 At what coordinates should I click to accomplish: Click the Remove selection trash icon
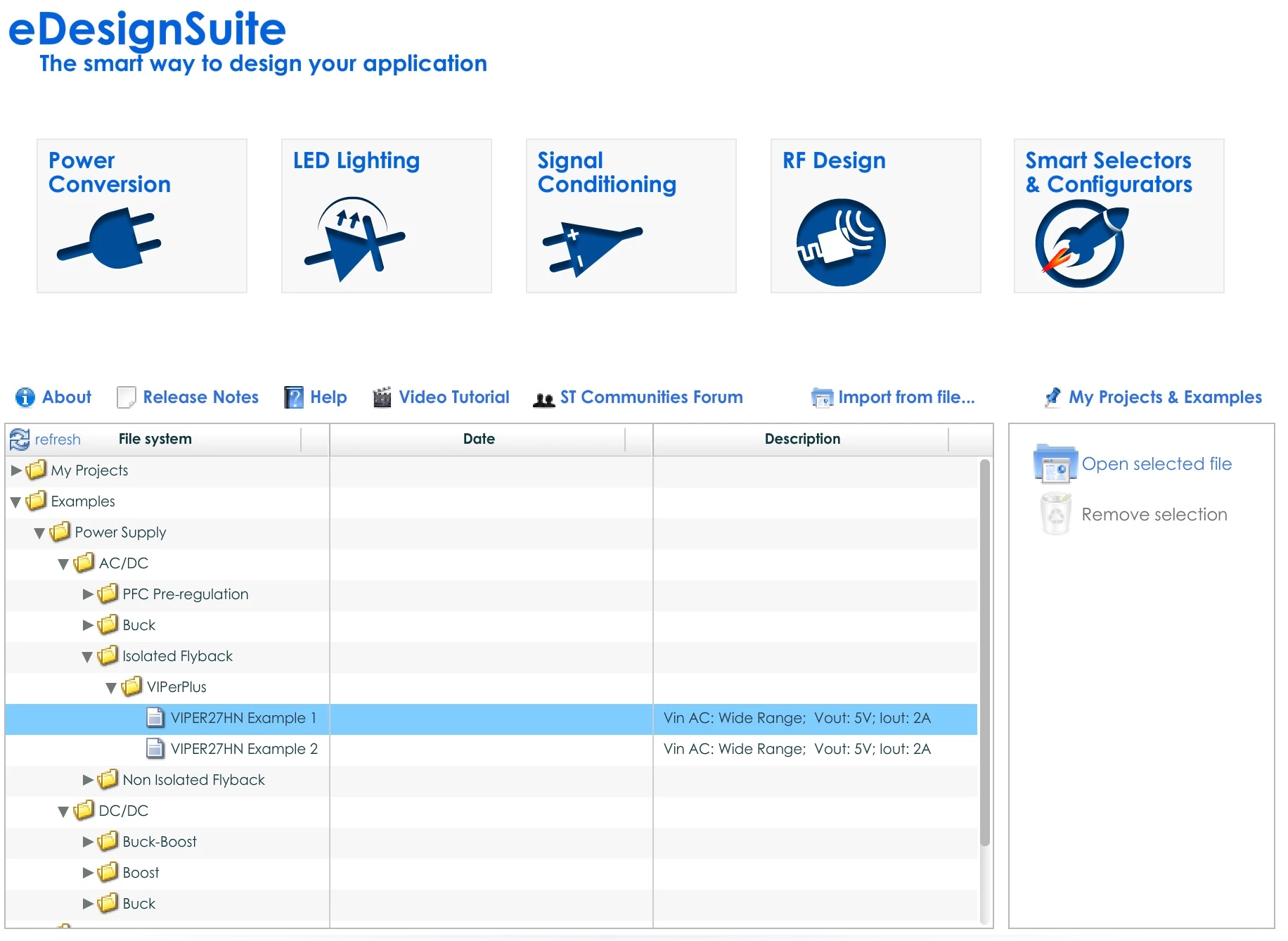[x=1056, y=514]
